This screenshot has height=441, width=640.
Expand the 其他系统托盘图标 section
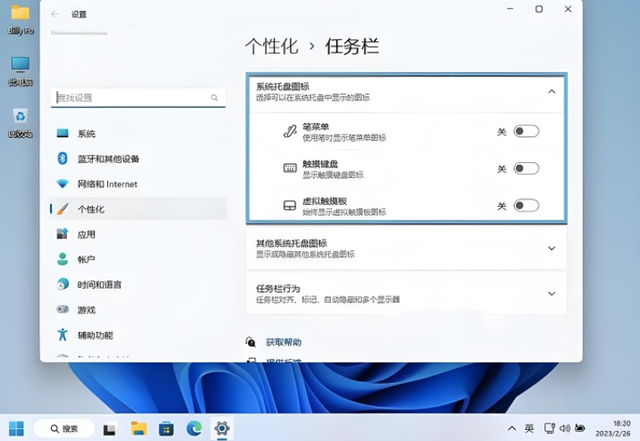[x=551, y=247]
